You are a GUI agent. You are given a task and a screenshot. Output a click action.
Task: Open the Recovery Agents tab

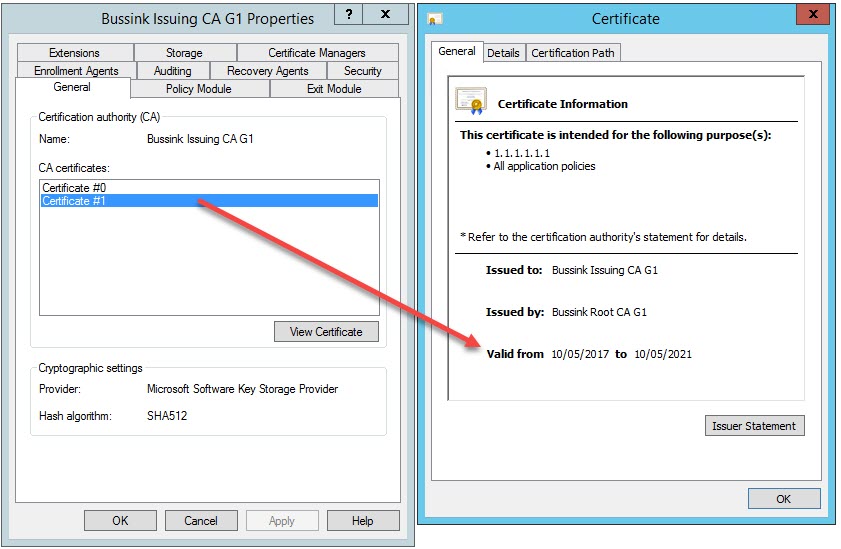click(x=267, y=71)
